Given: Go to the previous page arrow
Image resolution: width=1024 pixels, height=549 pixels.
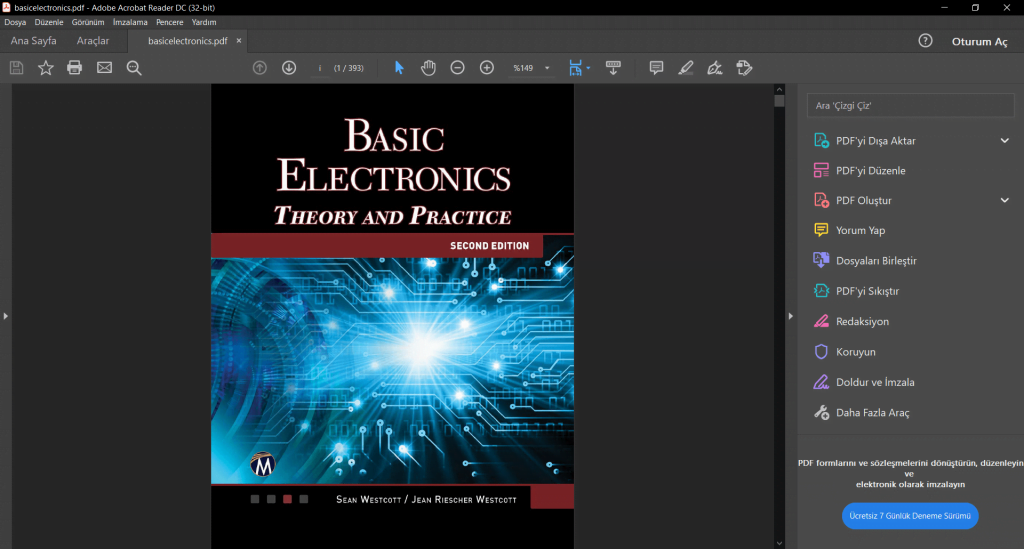Looking at the screenshot, I should [260, 68].
